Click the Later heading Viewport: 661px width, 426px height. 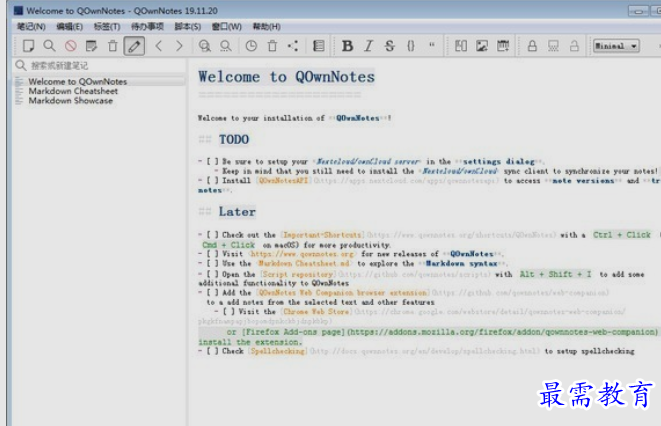click(x=237, y=212)
